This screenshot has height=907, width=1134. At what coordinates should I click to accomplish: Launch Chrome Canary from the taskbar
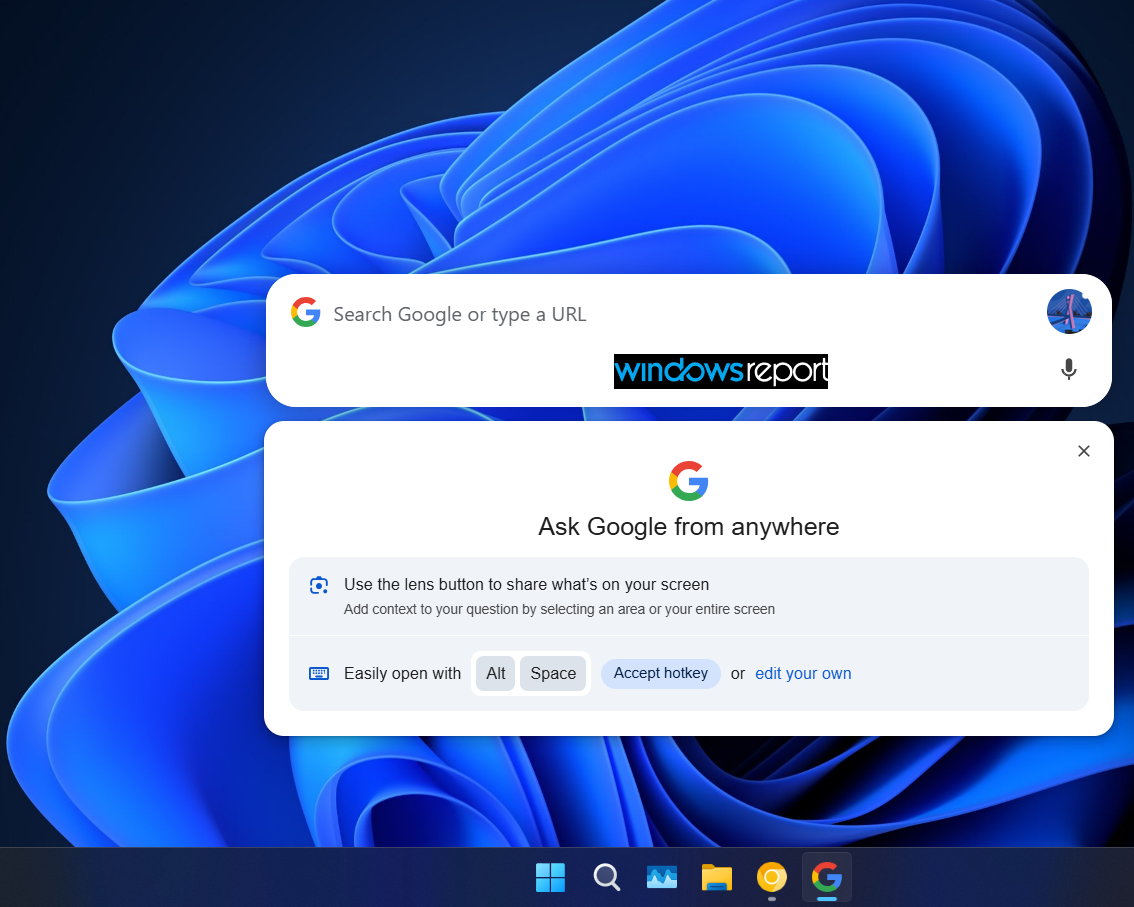pyautogui.click(x=772, y=877)
